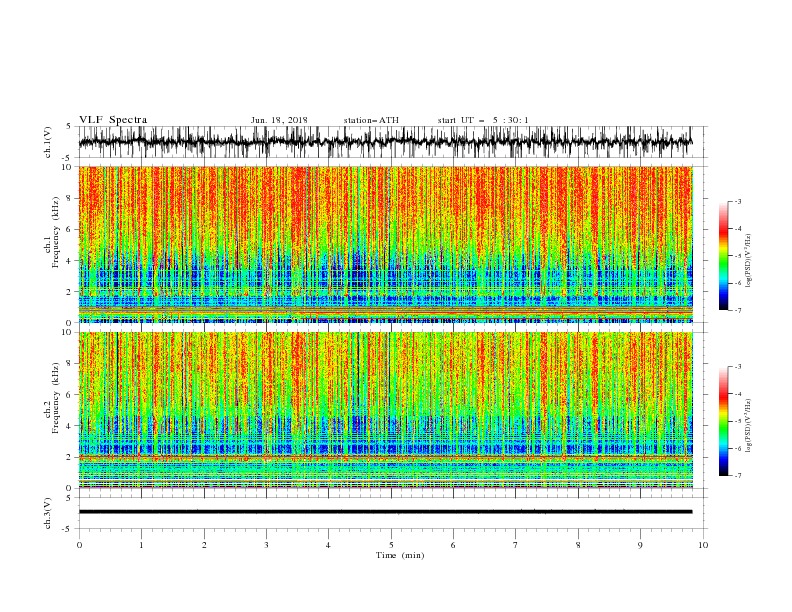
Task: Click the time axis tick label "5"
Action: point(391,545)
